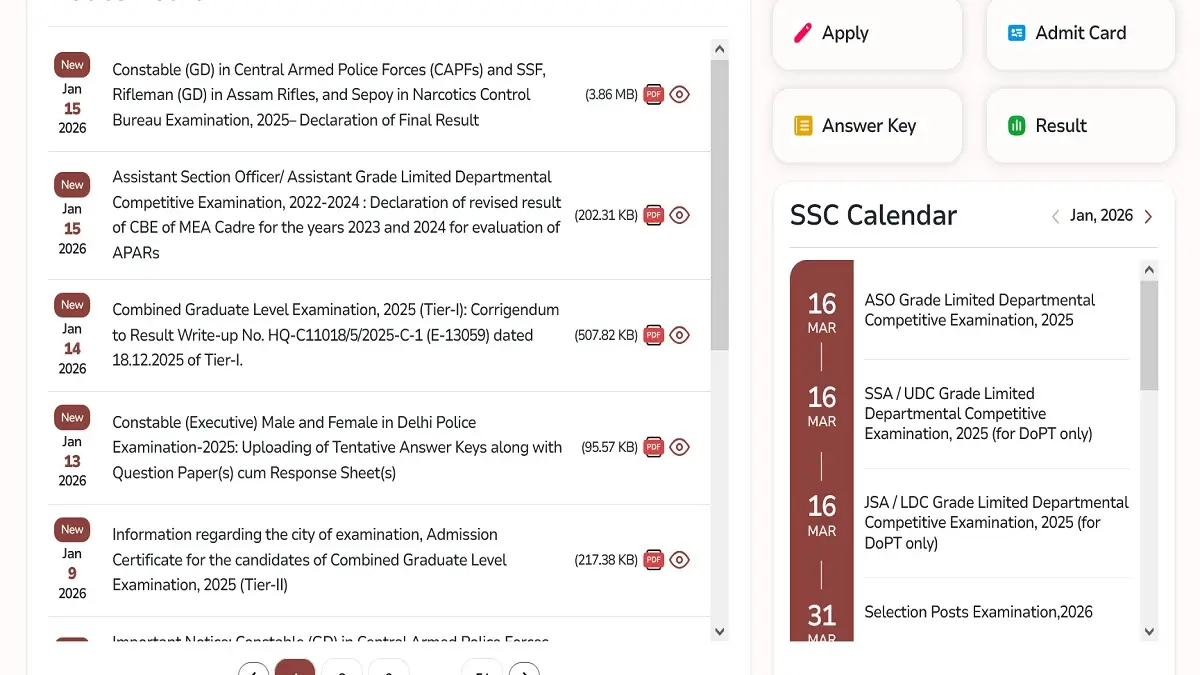Download PDF of Constable GD Final Result notice
The width and height of the screenshot is (1200, 675).
click(x=653, y=94)
